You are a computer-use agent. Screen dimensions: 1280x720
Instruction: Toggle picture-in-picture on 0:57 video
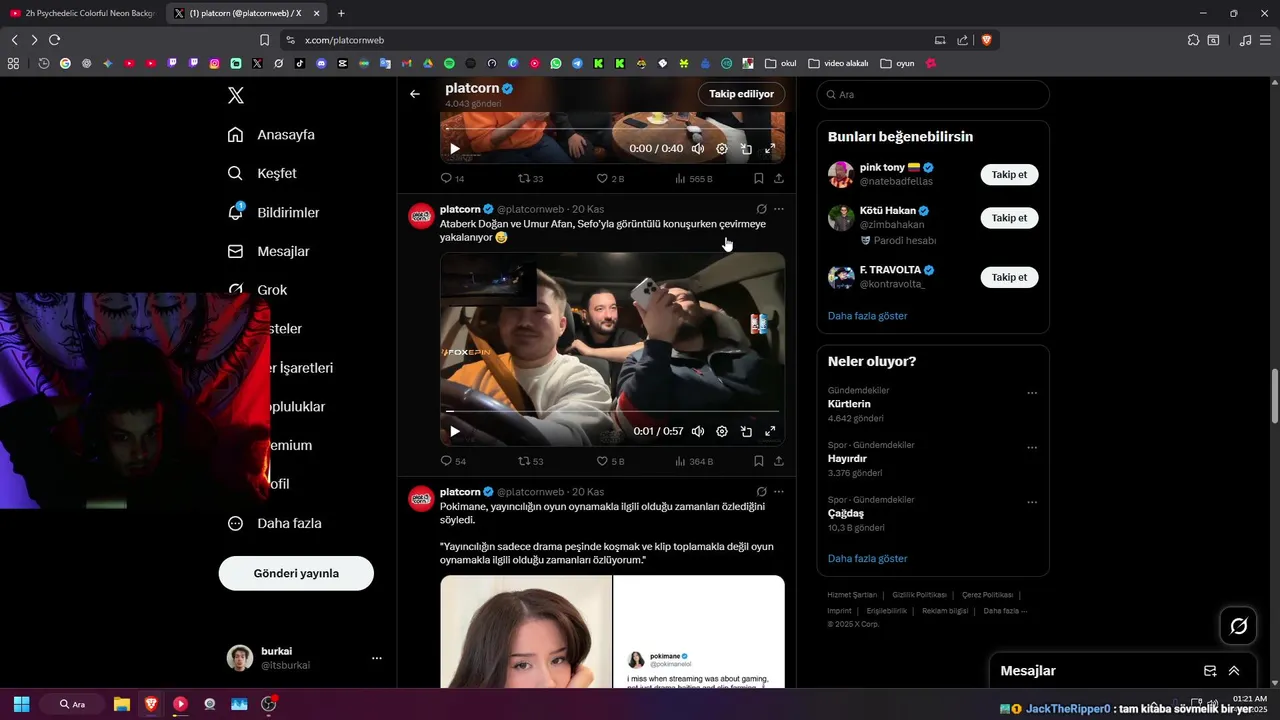point(746,432)
